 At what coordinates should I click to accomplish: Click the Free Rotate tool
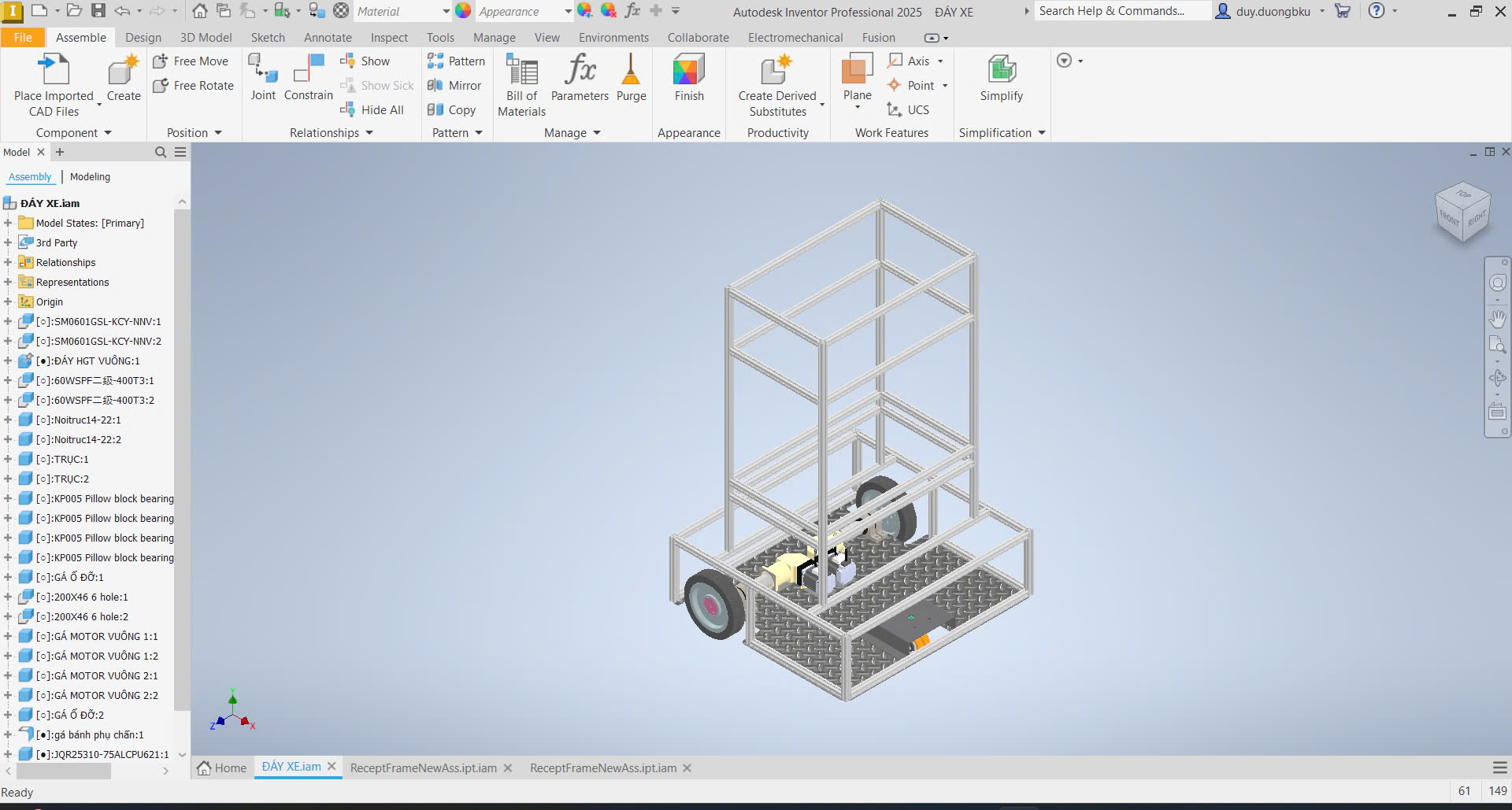(x=194, y=86)
